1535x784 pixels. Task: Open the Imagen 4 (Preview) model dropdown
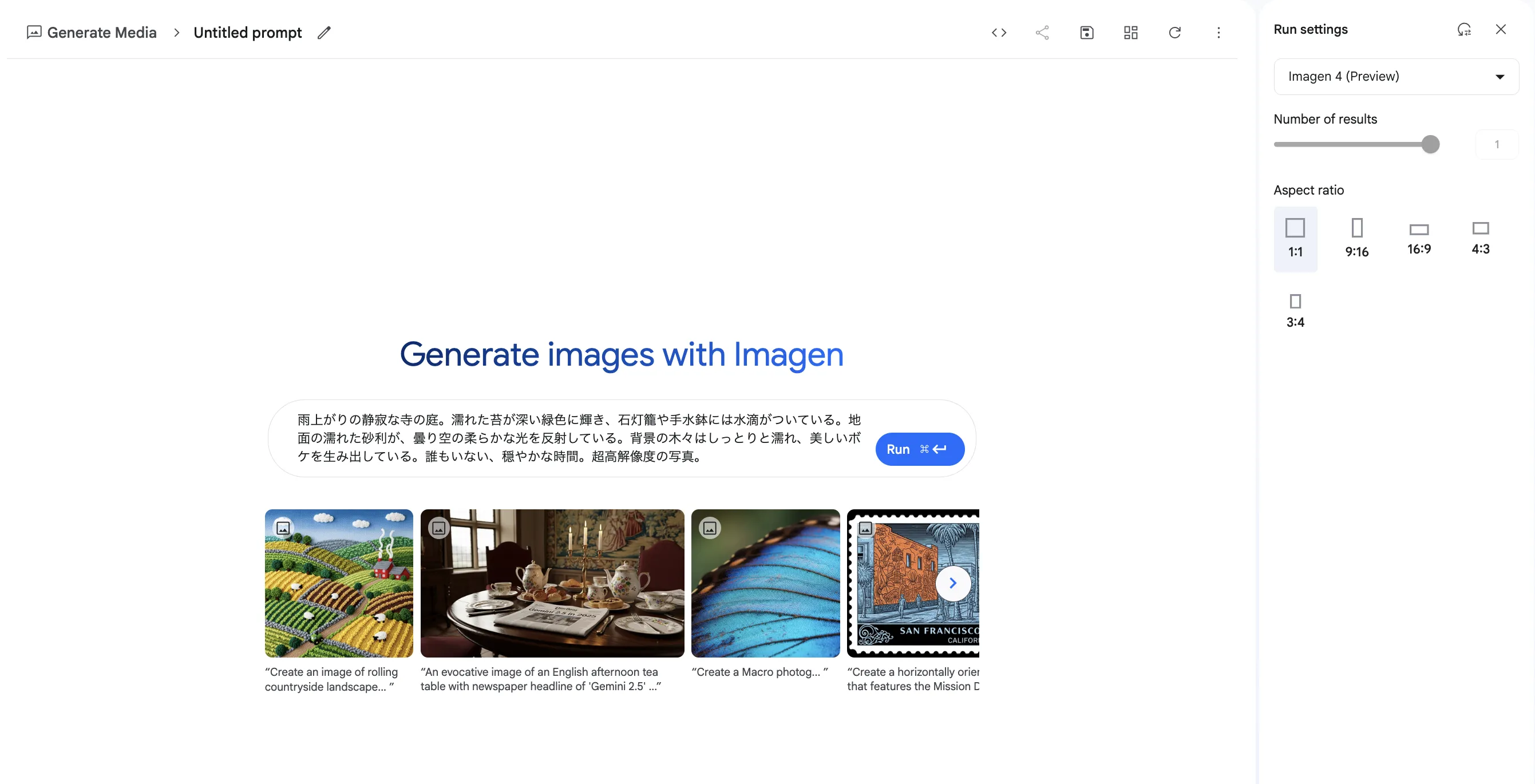1395,76
